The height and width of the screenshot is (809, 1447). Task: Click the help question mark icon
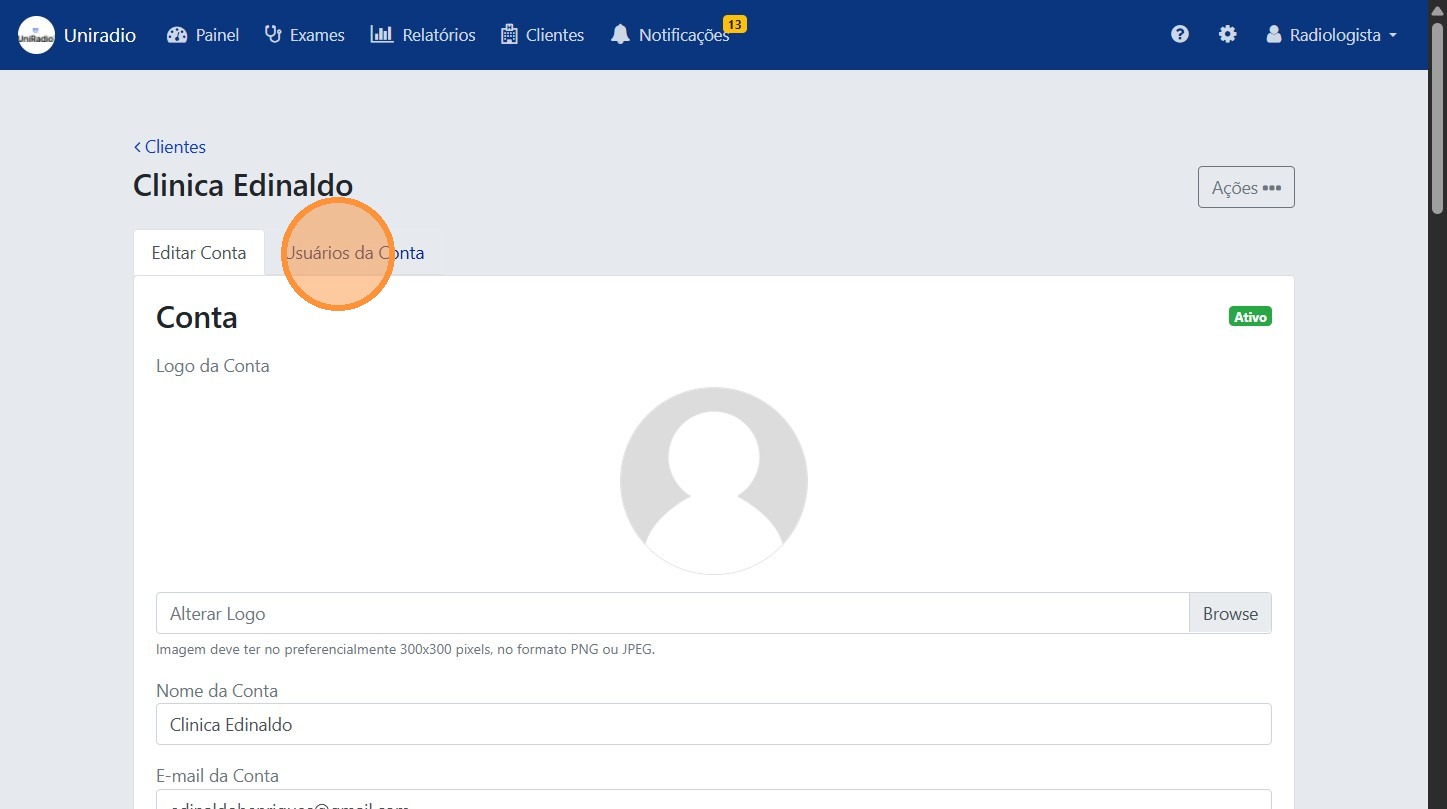[x=1180, y=34]
